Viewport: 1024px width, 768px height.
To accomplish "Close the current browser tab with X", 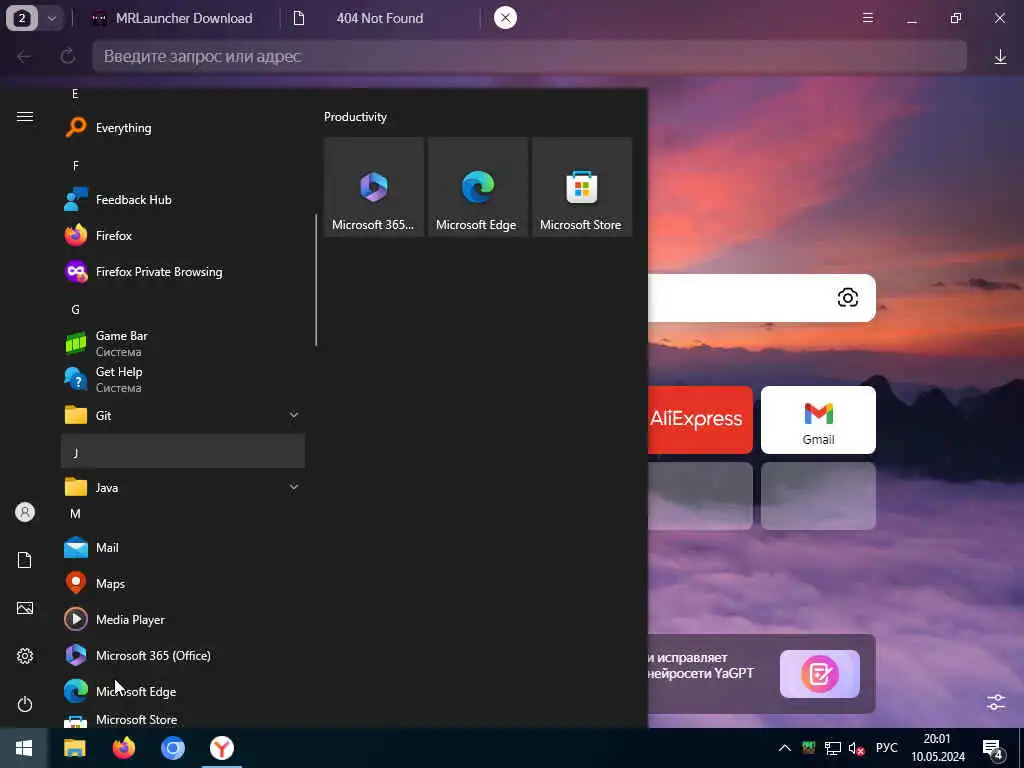I will point(505,18).
